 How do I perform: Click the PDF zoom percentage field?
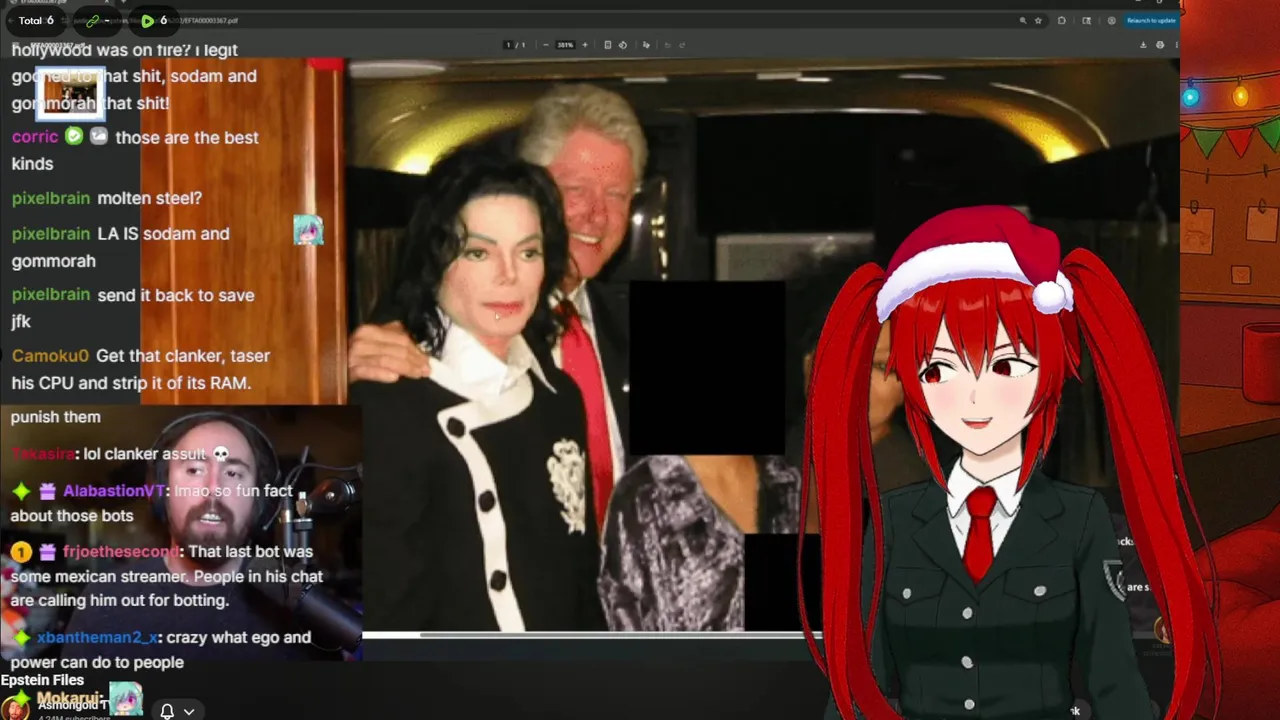pyautogui.click(x=566, y=45)
